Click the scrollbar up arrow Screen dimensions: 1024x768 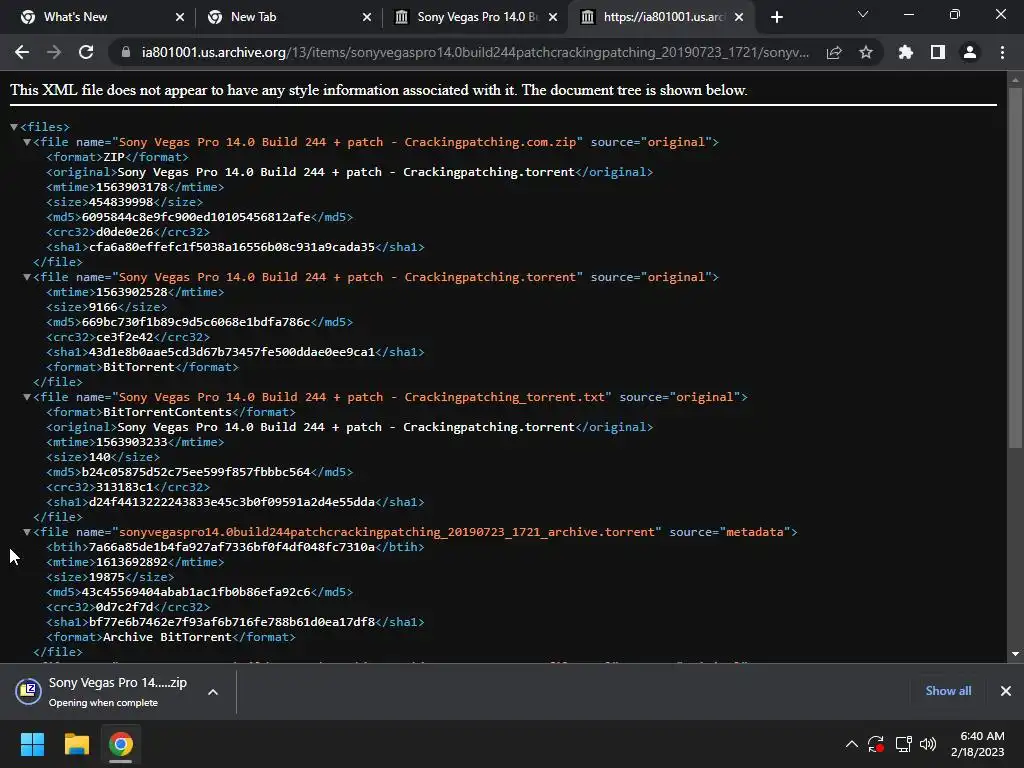[1015, 80]
